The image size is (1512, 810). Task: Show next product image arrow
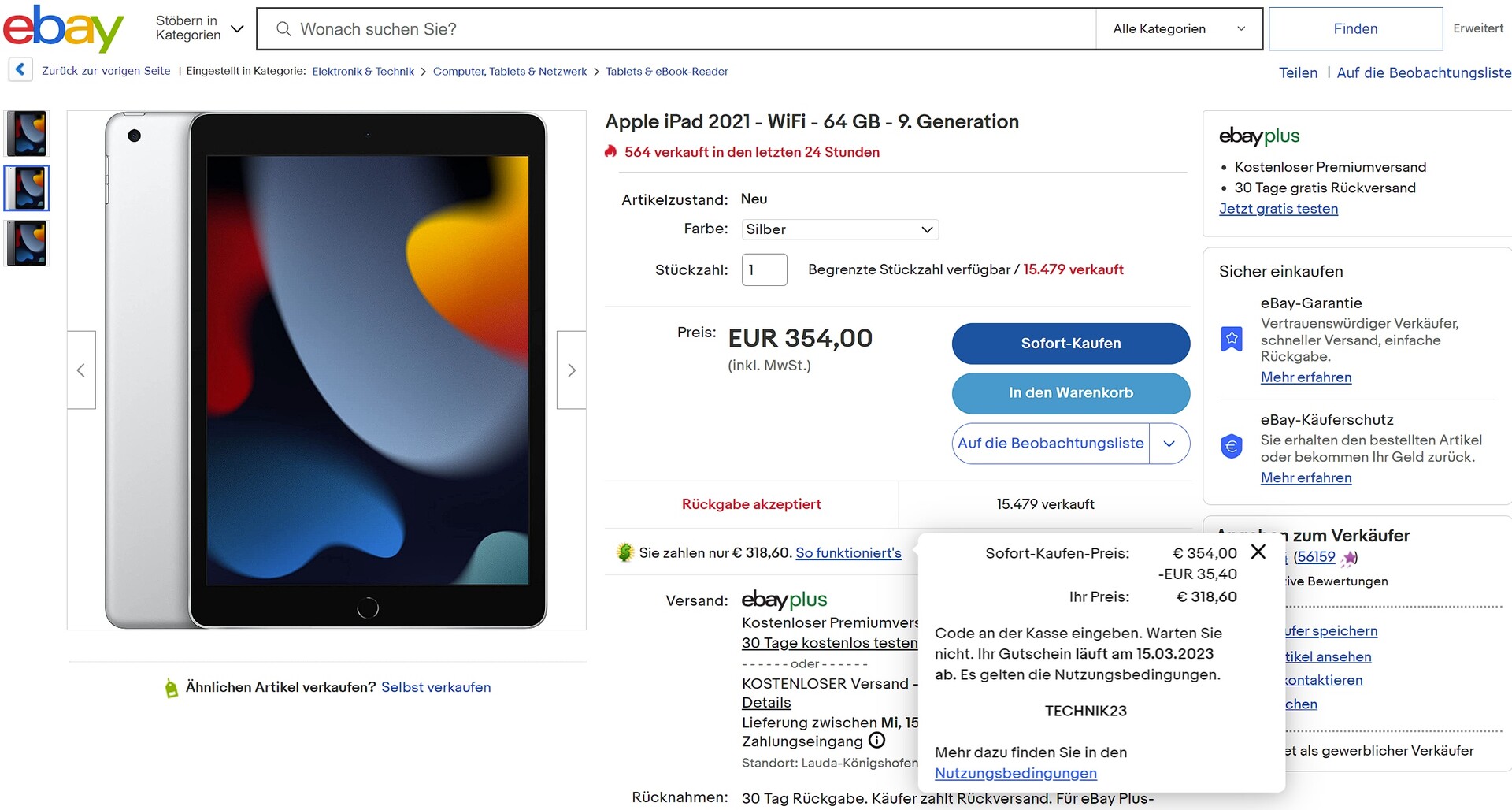point(571,370)
